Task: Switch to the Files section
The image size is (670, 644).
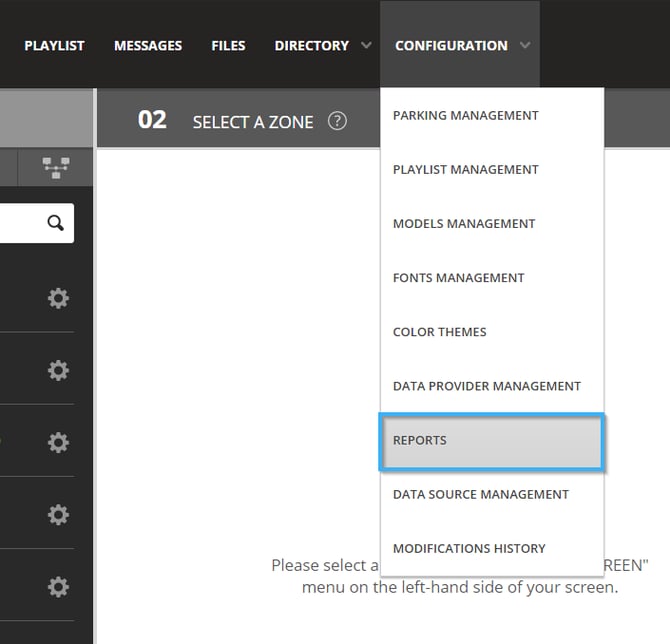Action: click(x=230, y=46)
